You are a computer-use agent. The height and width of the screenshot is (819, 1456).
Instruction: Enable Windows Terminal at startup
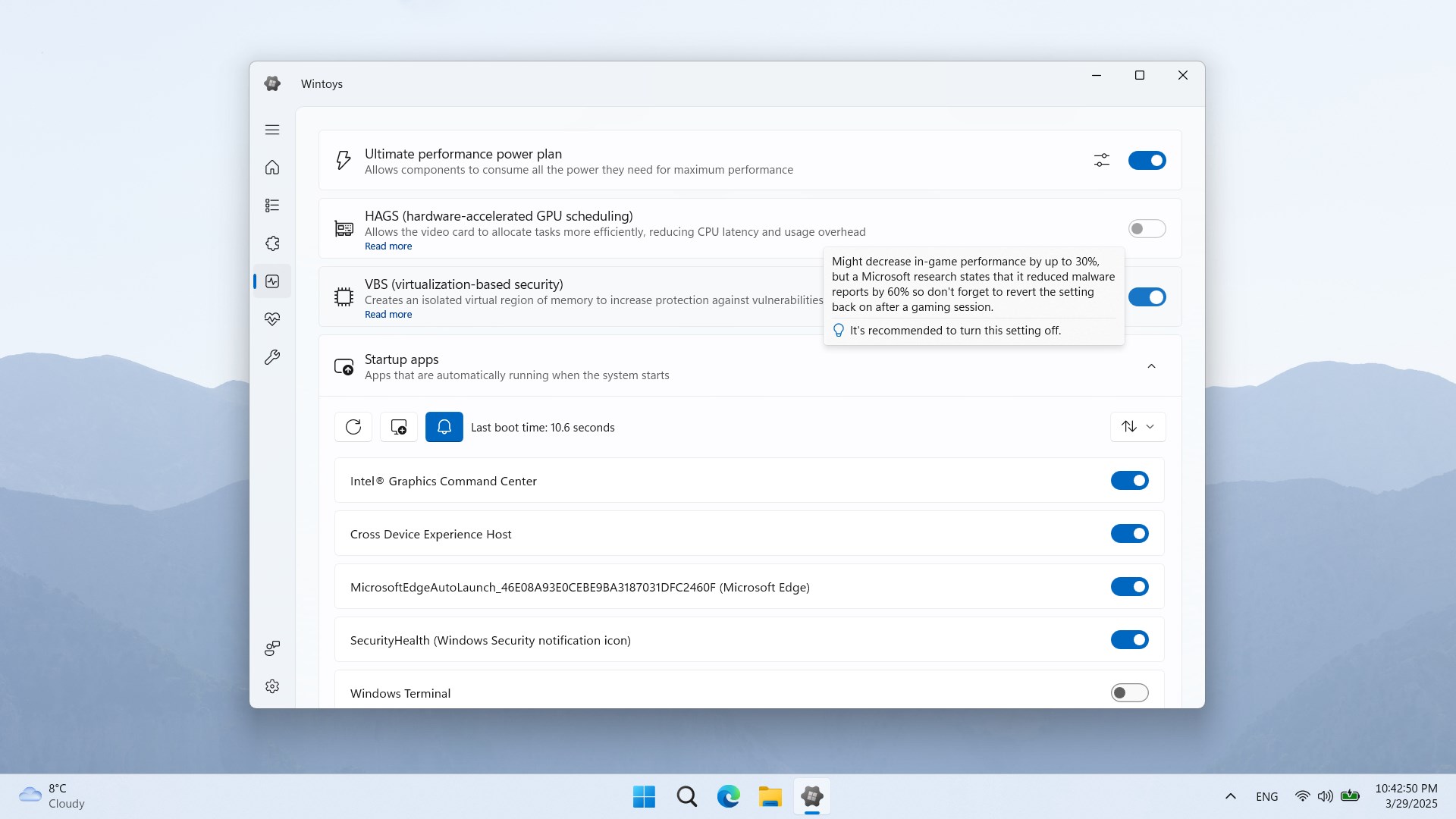1129,692
